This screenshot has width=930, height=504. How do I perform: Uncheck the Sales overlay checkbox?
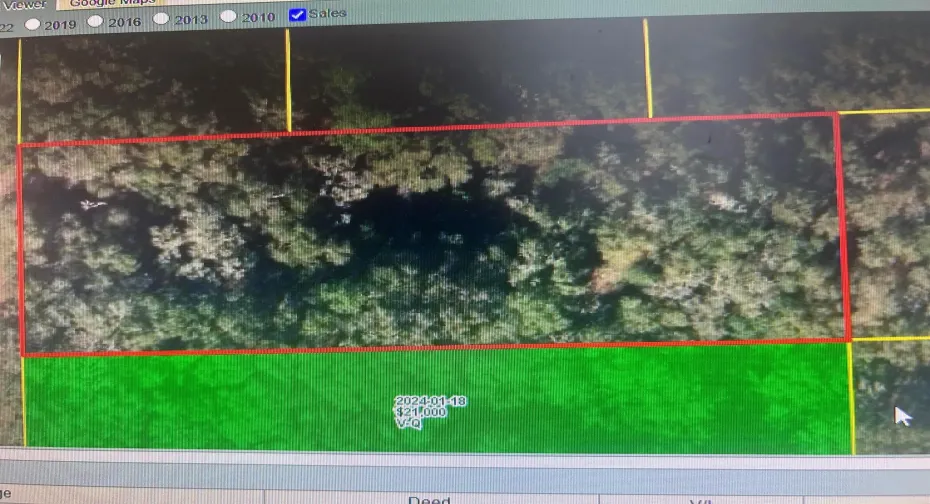pos(297,14)
